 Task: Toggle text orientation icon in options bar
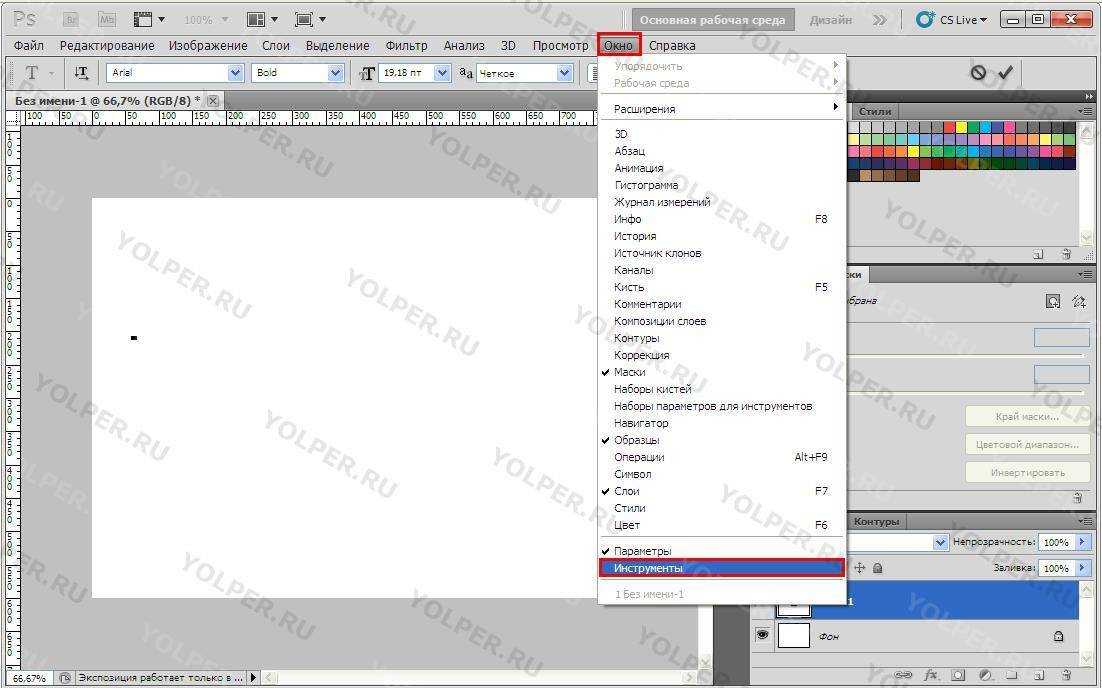[82, 72]
